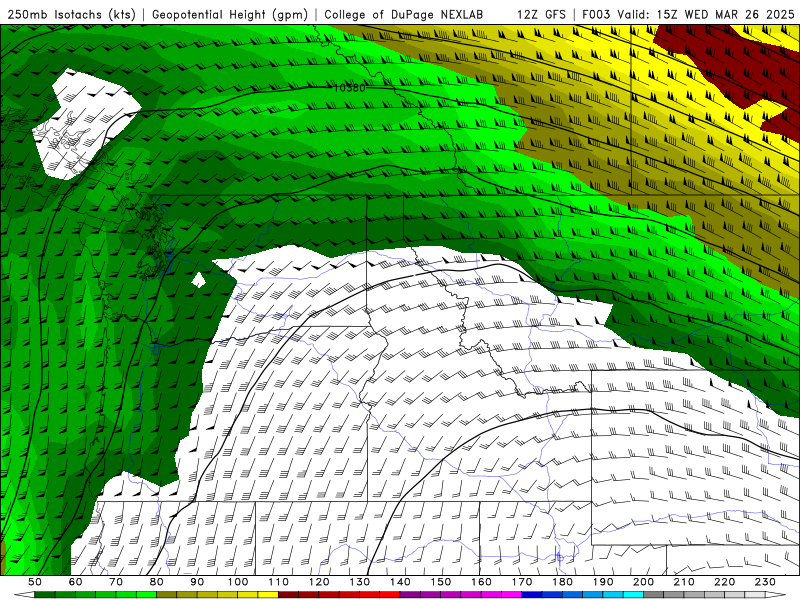Click the 180 knot color bar label
Viewport: 800px width, 600px height.
562,582
